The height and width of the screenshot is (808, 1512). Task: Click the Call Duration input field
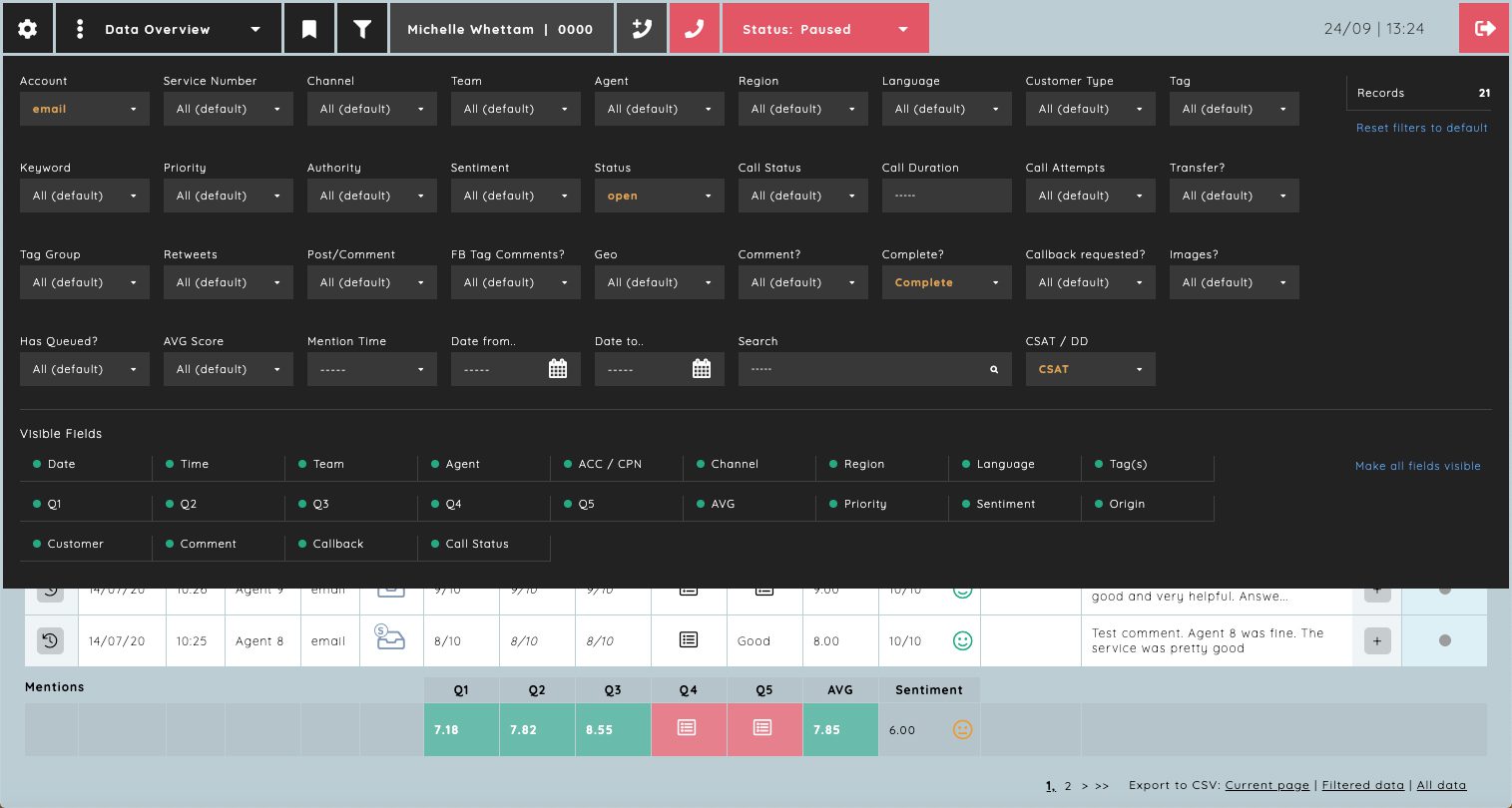coord(947,196)
